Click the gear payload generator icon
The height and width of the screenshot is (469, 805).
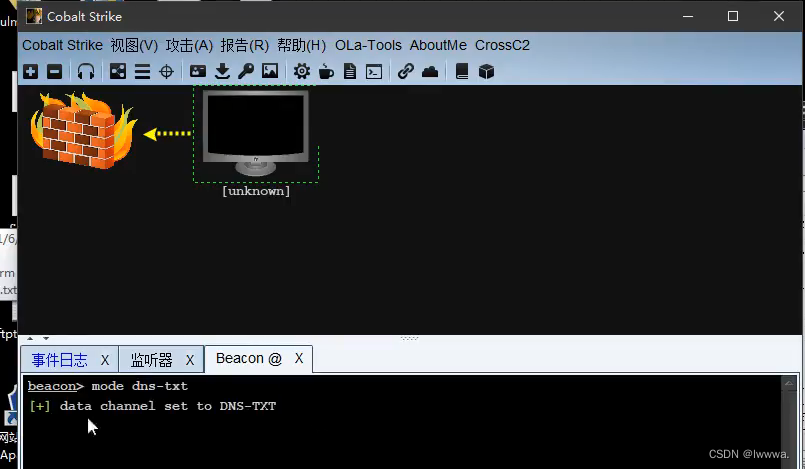coord(302,71)
